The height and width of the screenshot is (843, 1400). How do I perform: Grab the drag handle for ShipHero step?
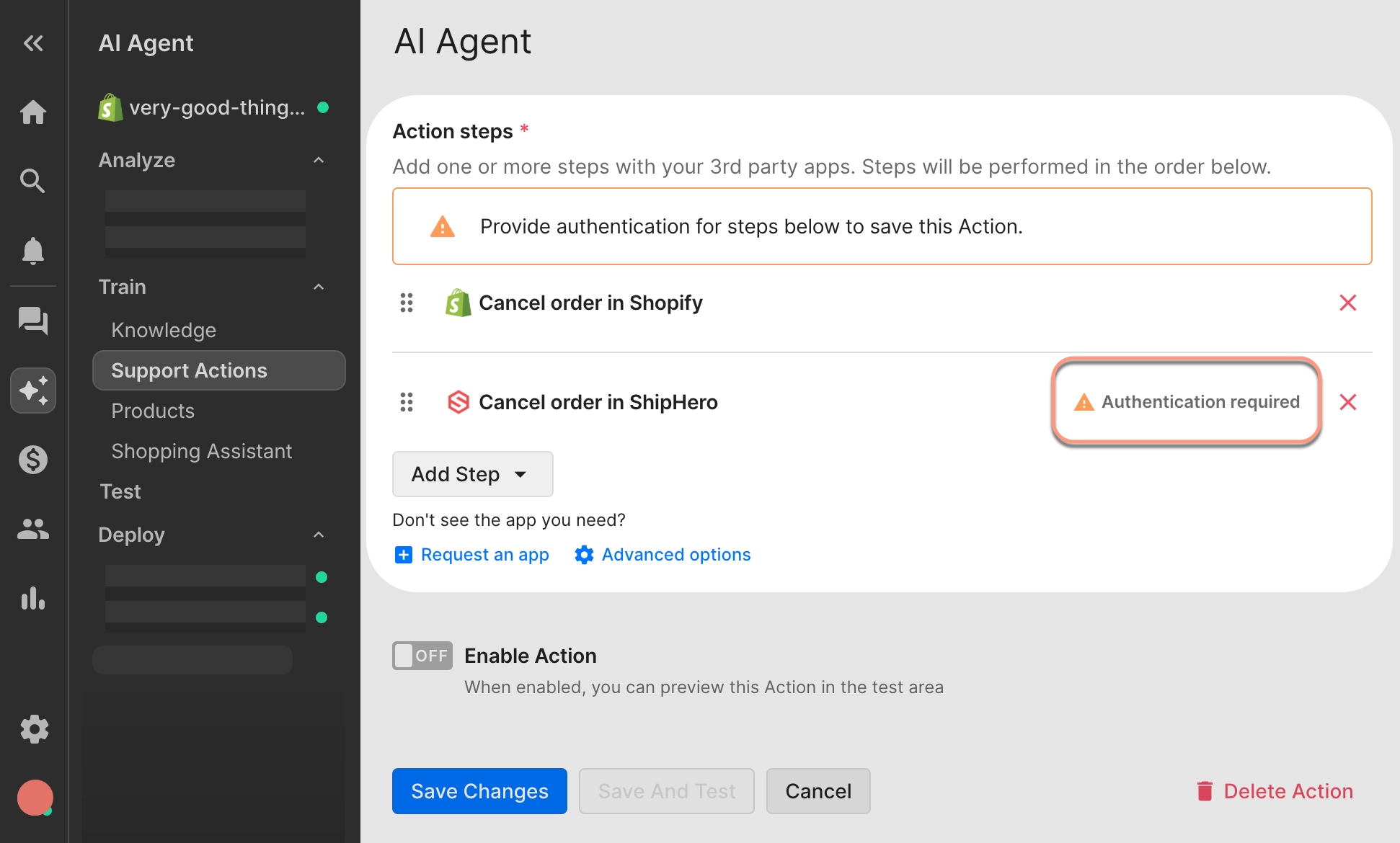(407, 402)
